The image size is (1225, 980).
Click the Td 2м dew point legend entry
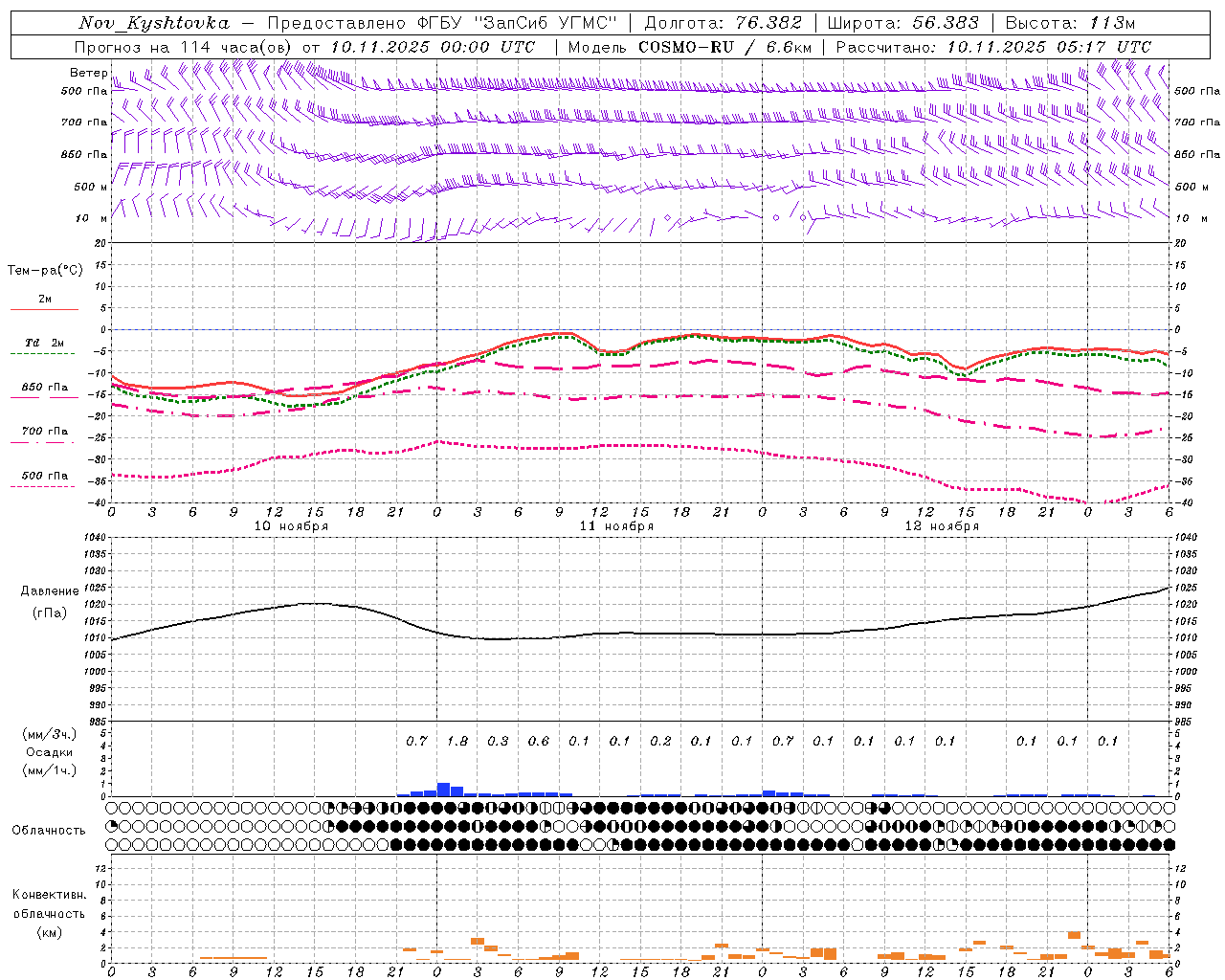click(45, 343)
